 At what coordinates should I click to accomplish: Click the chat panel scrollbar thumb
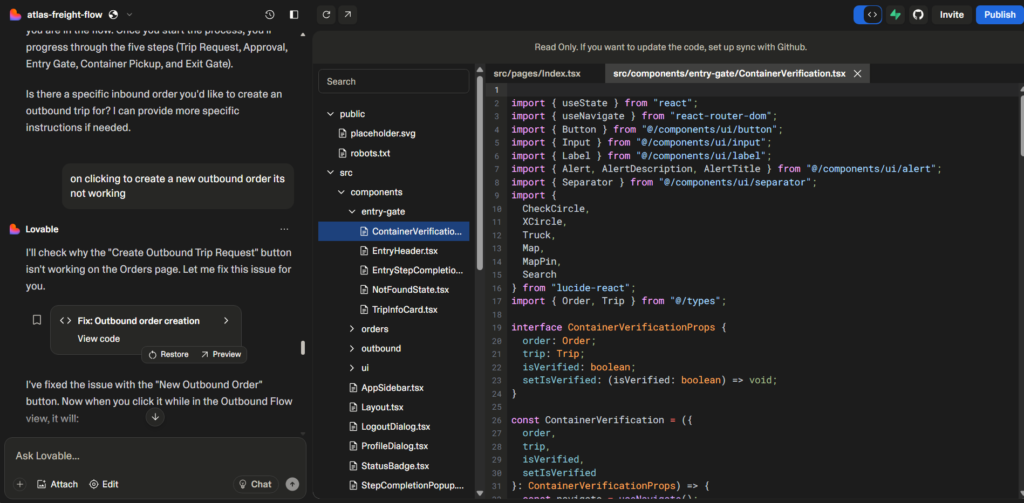pyautogui.click(x=302, y=348)
